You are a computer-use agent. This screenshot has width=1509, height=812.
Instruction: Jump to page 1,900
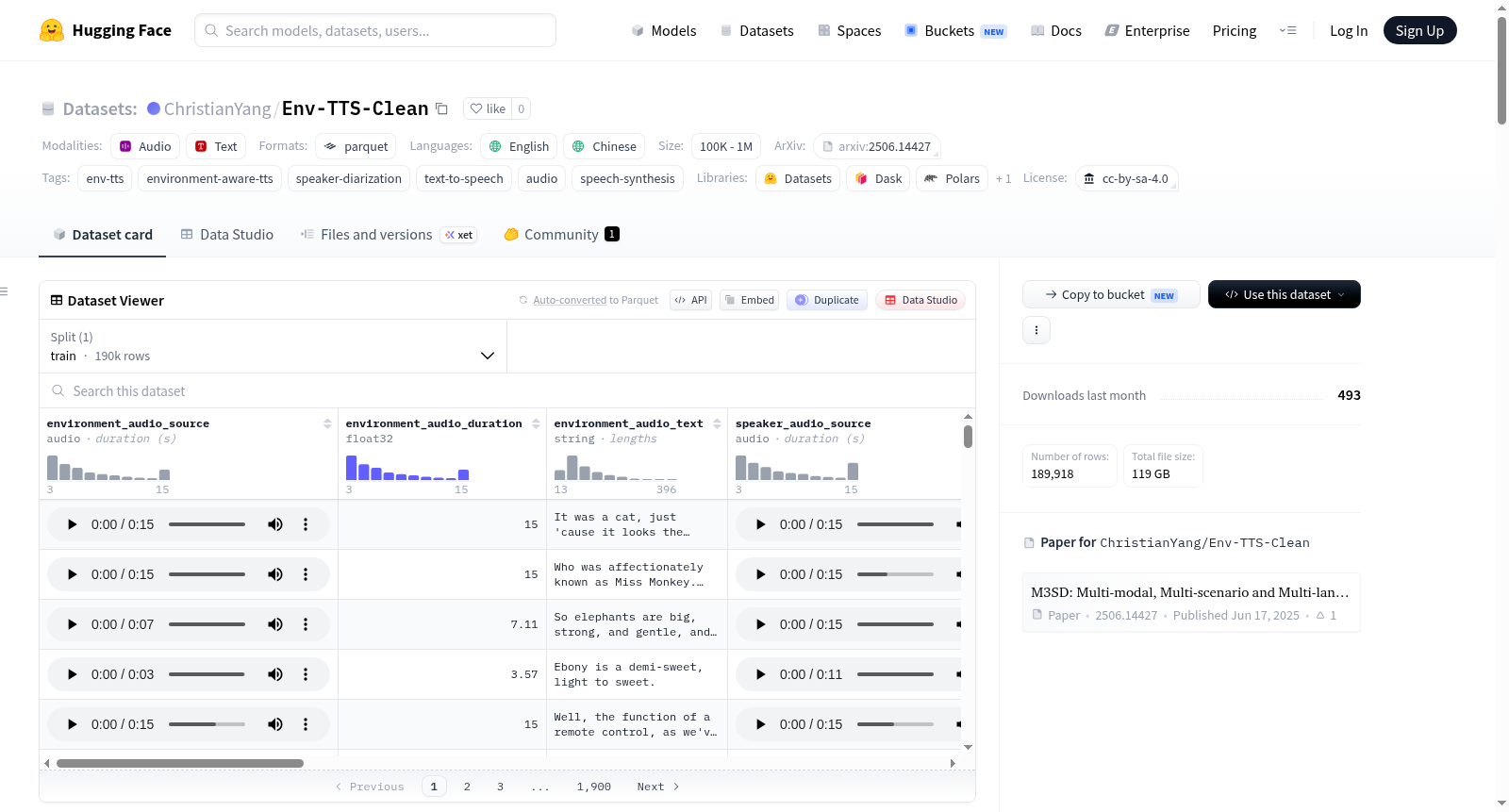(x=594, y=787)
